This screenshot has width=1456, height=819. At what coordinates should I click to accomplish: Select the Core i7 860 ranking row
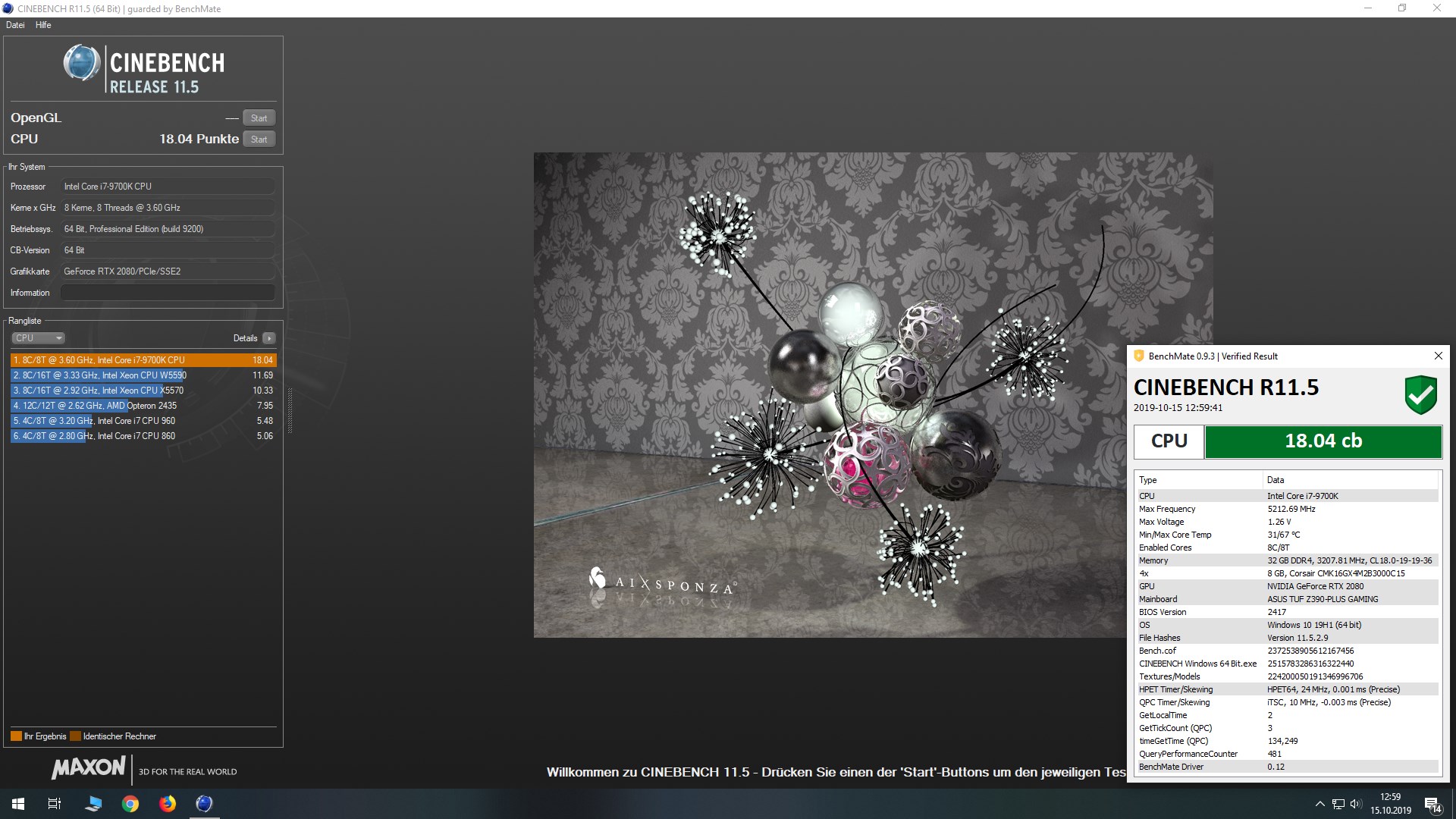tap(143, 436)
